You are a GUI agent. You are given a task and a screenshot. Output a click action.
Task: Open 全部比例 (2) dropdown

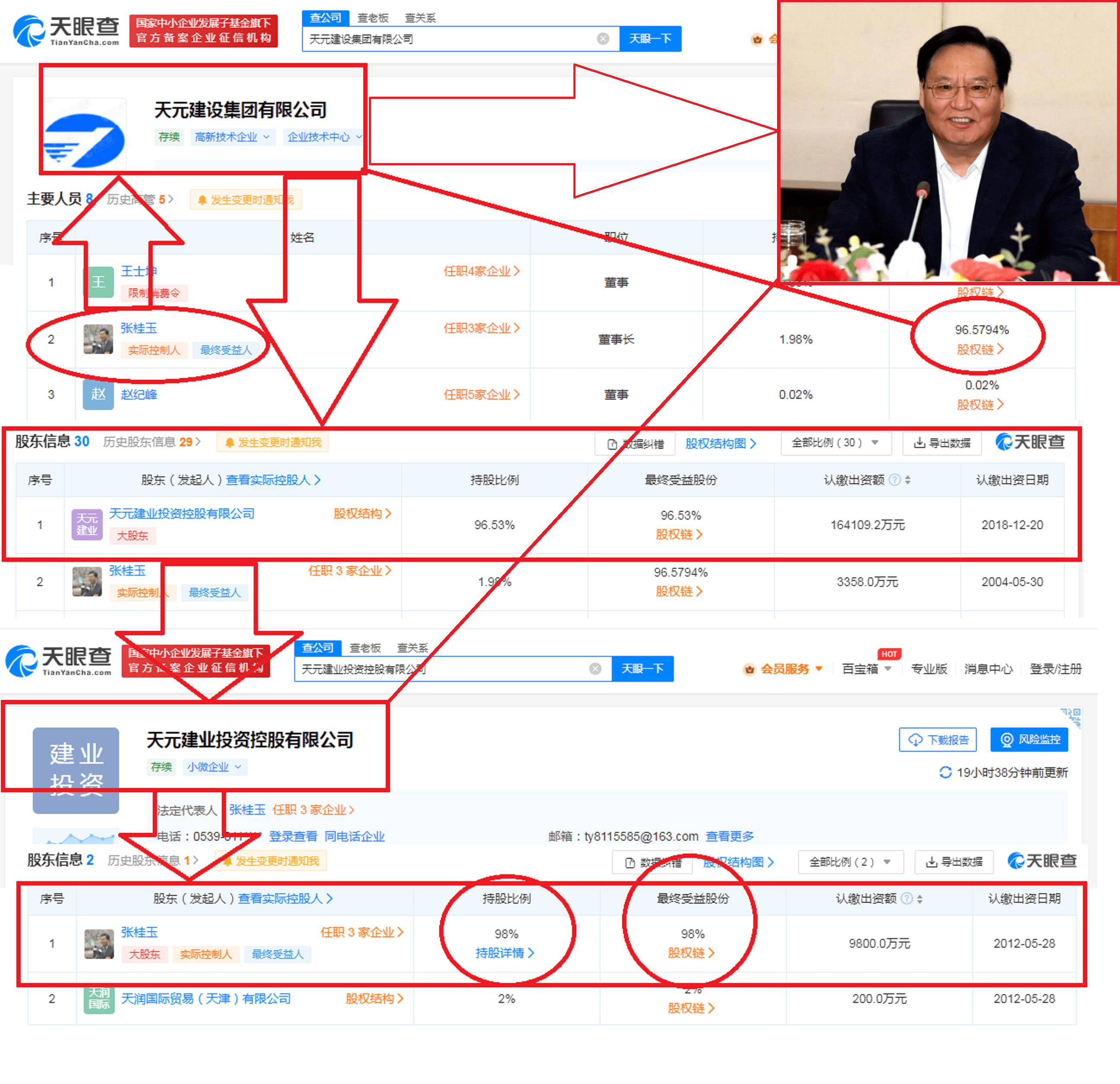click(851, 862)
